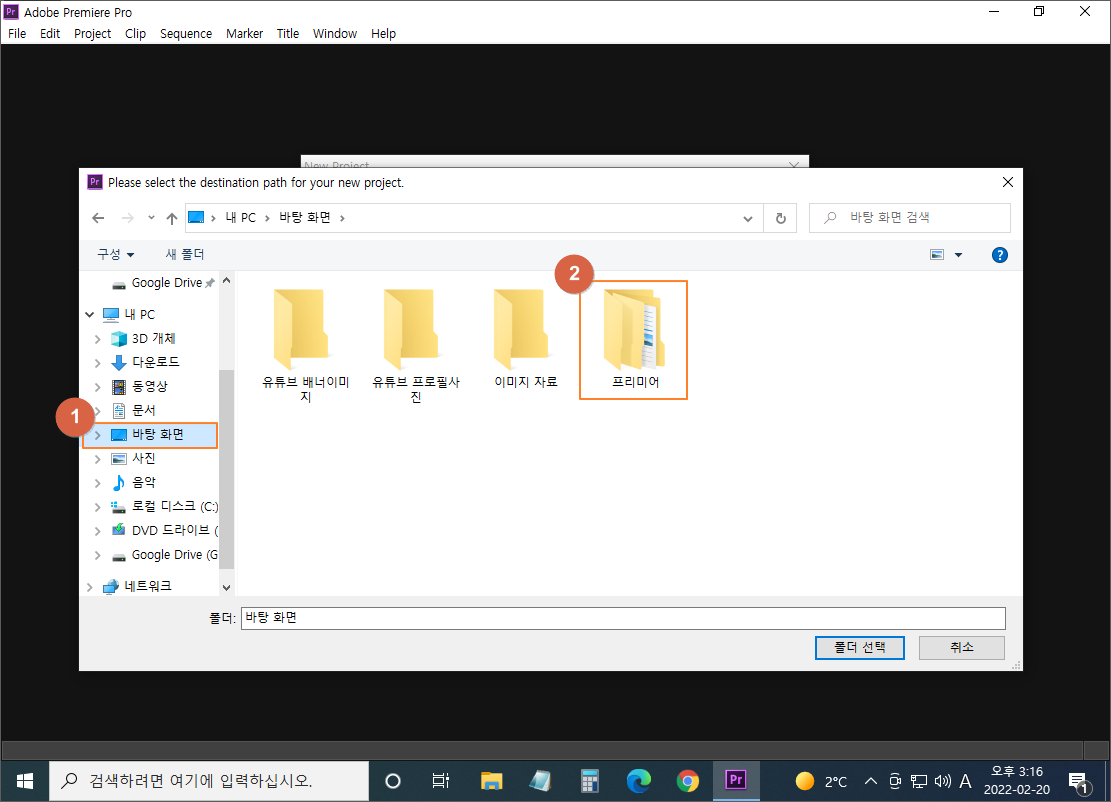This screenshot has width=1111, height=802.
Task: Select 3D 개체 in navigation tree
Action: click(x=154, y=339)
